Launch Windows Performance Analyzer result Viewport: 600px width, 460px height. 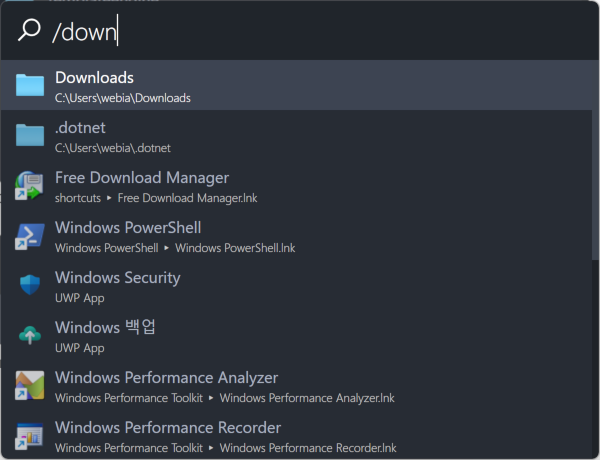click(x=297, y=385)
